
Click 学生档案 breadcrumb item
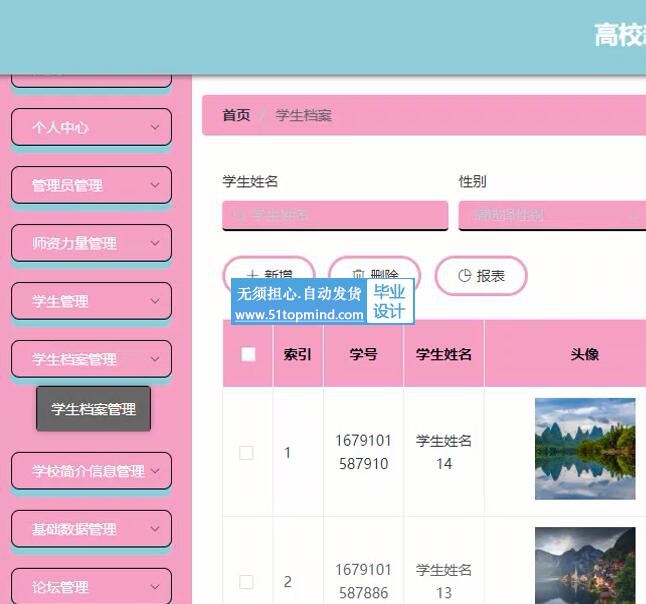[304, 115]
